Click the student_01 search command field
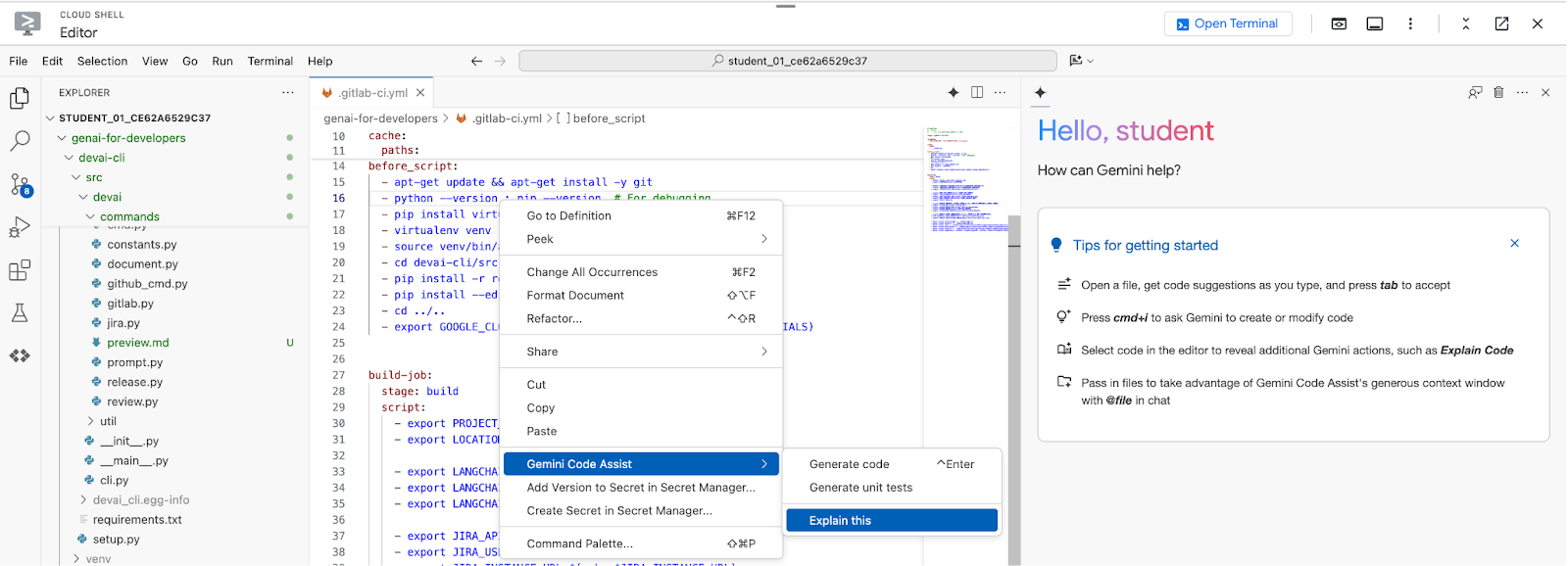 788,61
